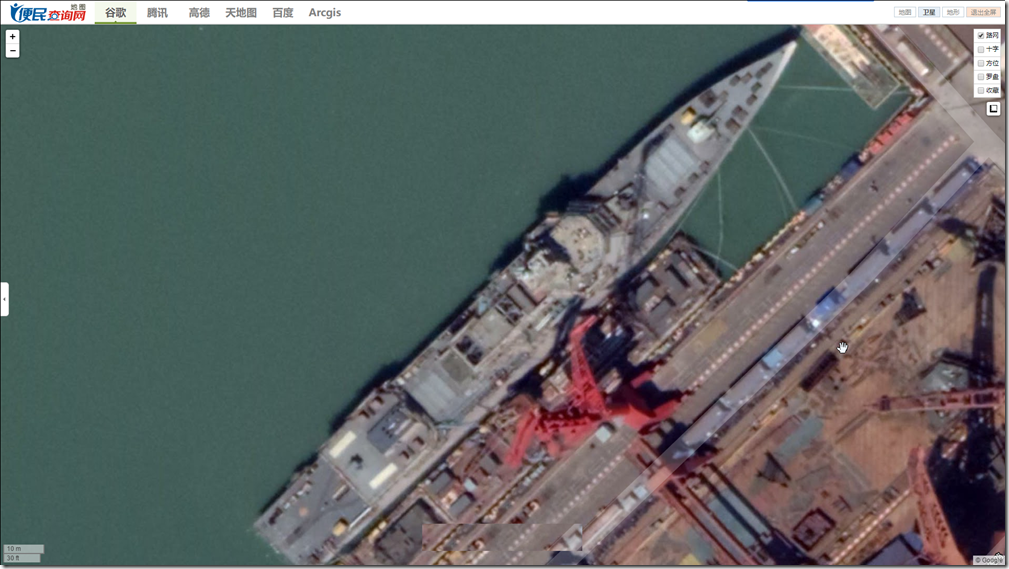Click the square box tool icon
The image size is (1009, 569).
tap(993, 109)
